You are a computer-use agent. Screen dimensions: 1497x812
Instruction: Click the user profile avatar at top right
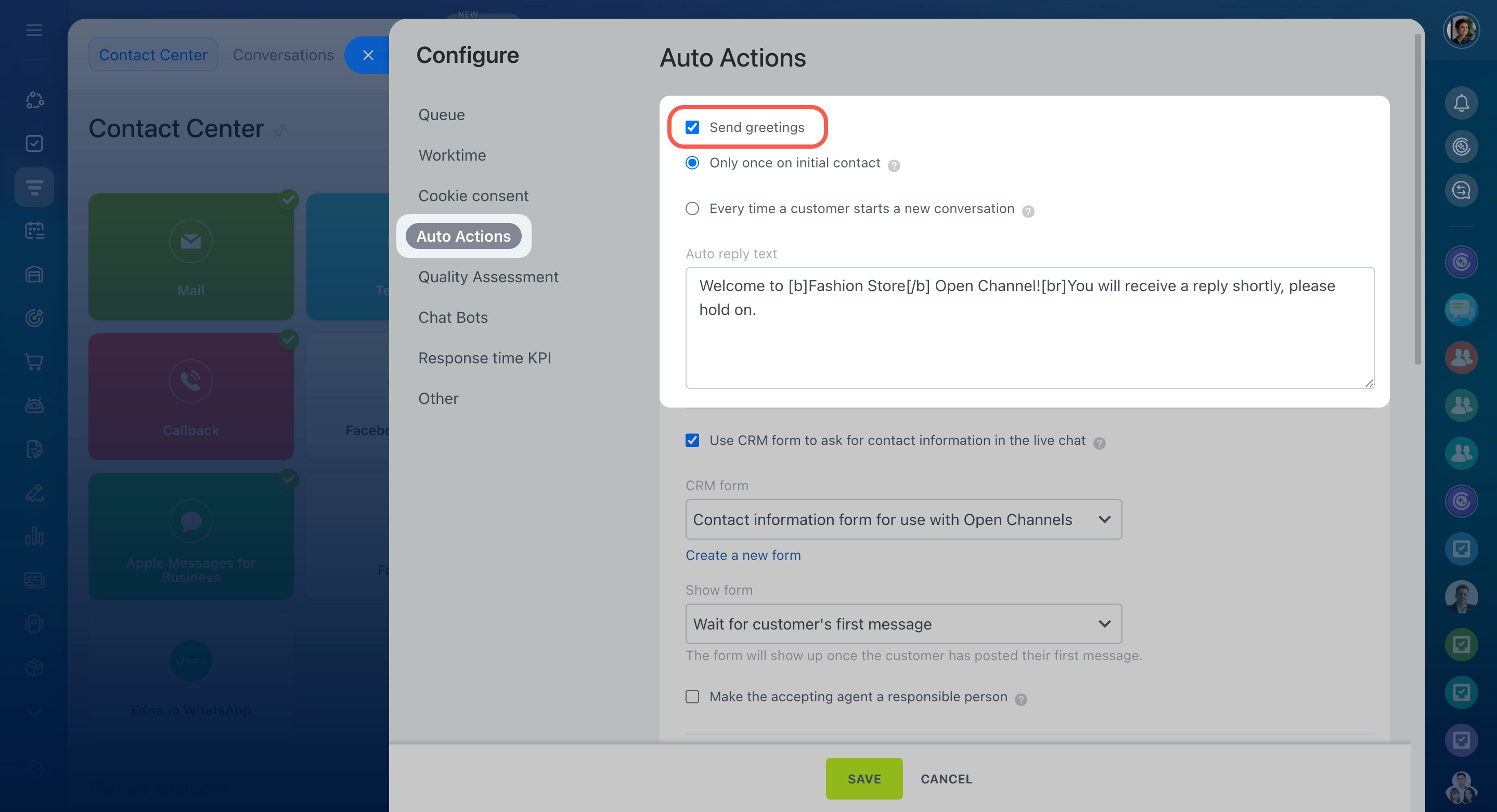click(1461, 30)
